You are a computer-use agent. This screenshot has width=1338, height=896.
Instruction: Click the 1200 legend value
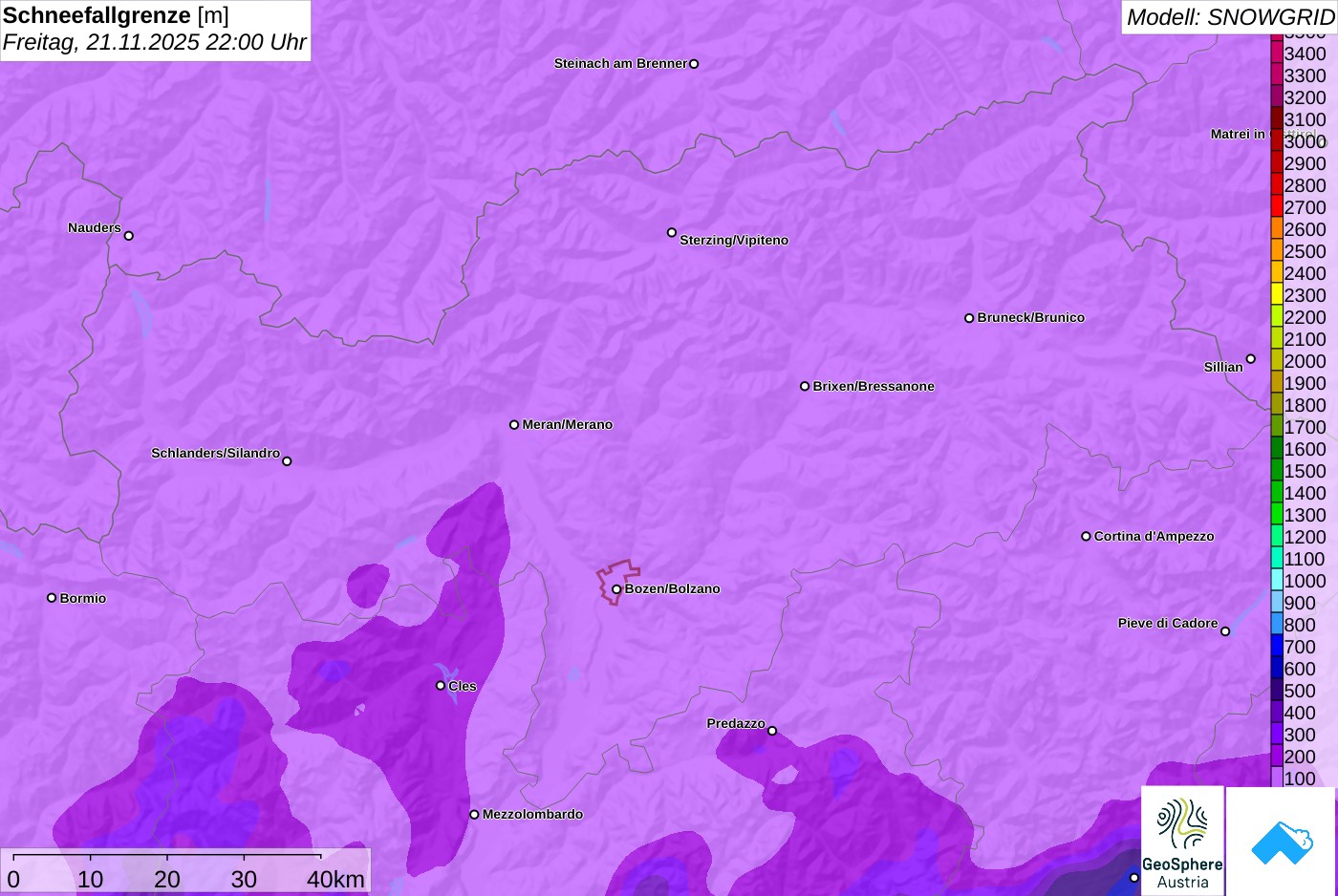1306,537
